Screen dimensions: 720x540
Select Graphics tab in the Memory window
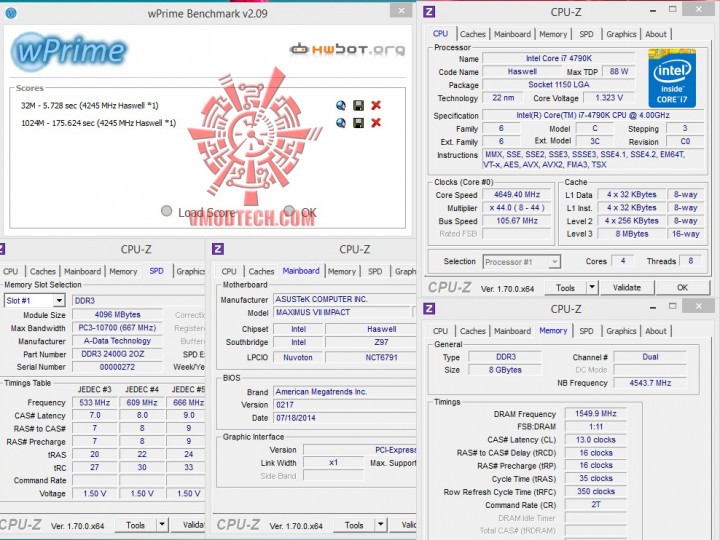point(621,331)
